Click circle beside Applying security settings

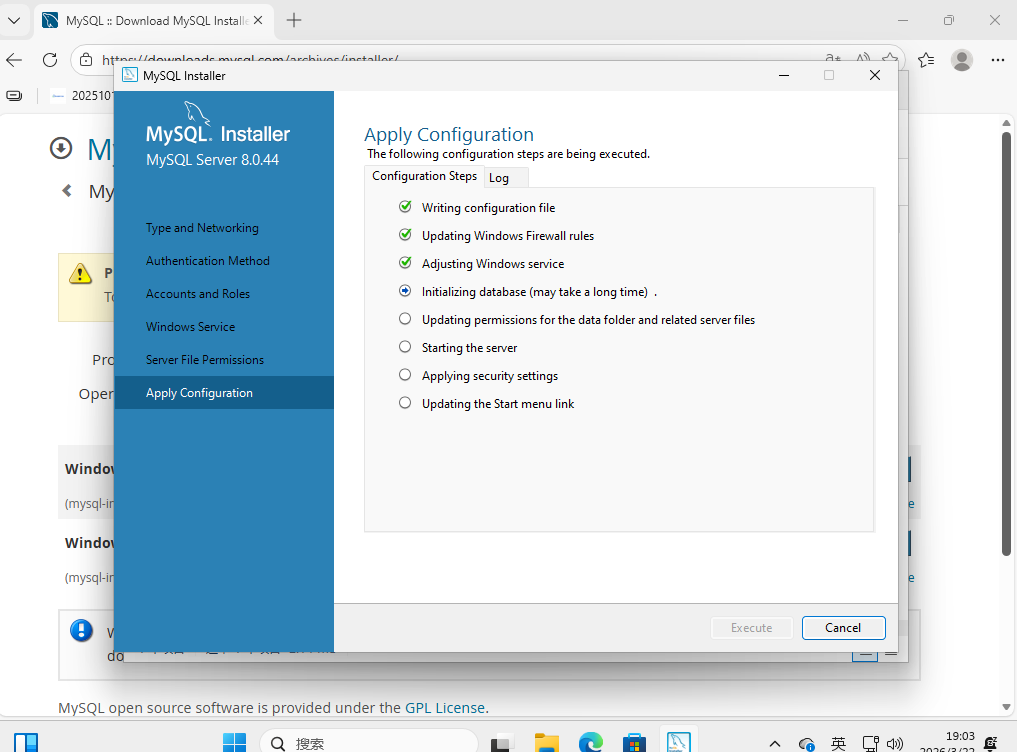click(x=405, y=374)
